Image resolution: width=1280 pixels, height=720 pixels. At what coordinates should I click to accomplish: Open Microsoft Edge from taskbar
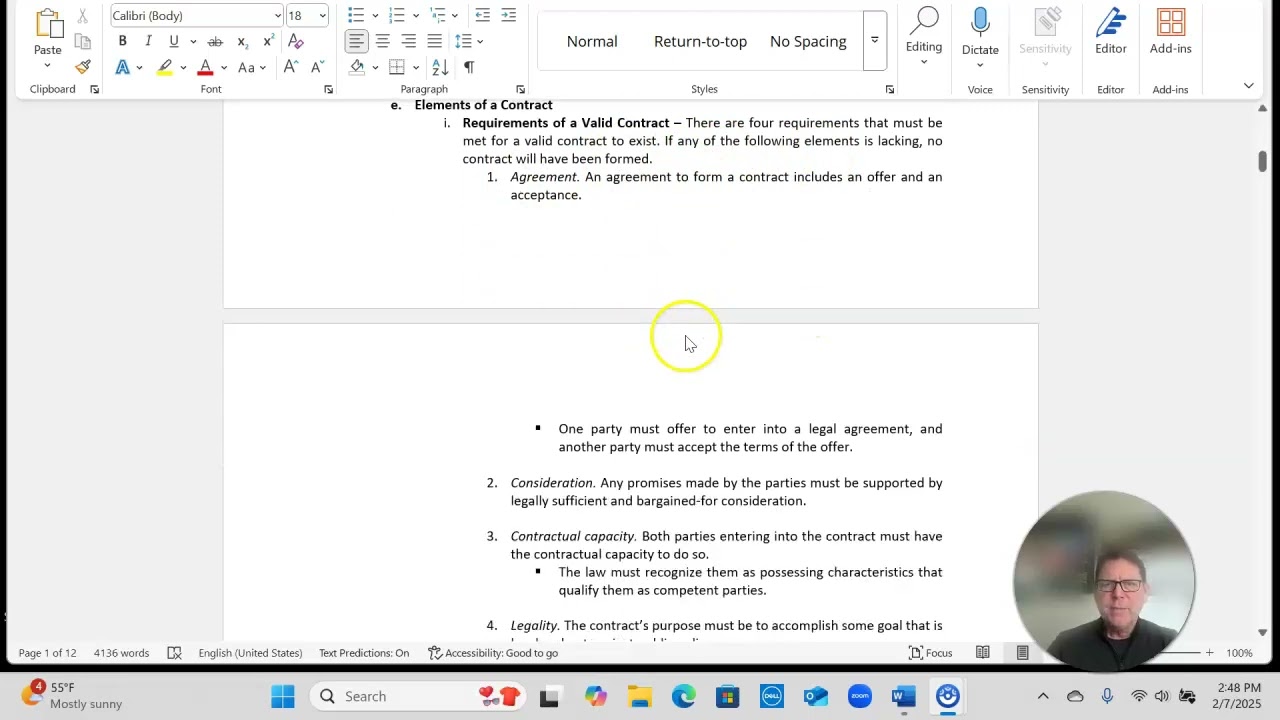click(x=684, y=696)
